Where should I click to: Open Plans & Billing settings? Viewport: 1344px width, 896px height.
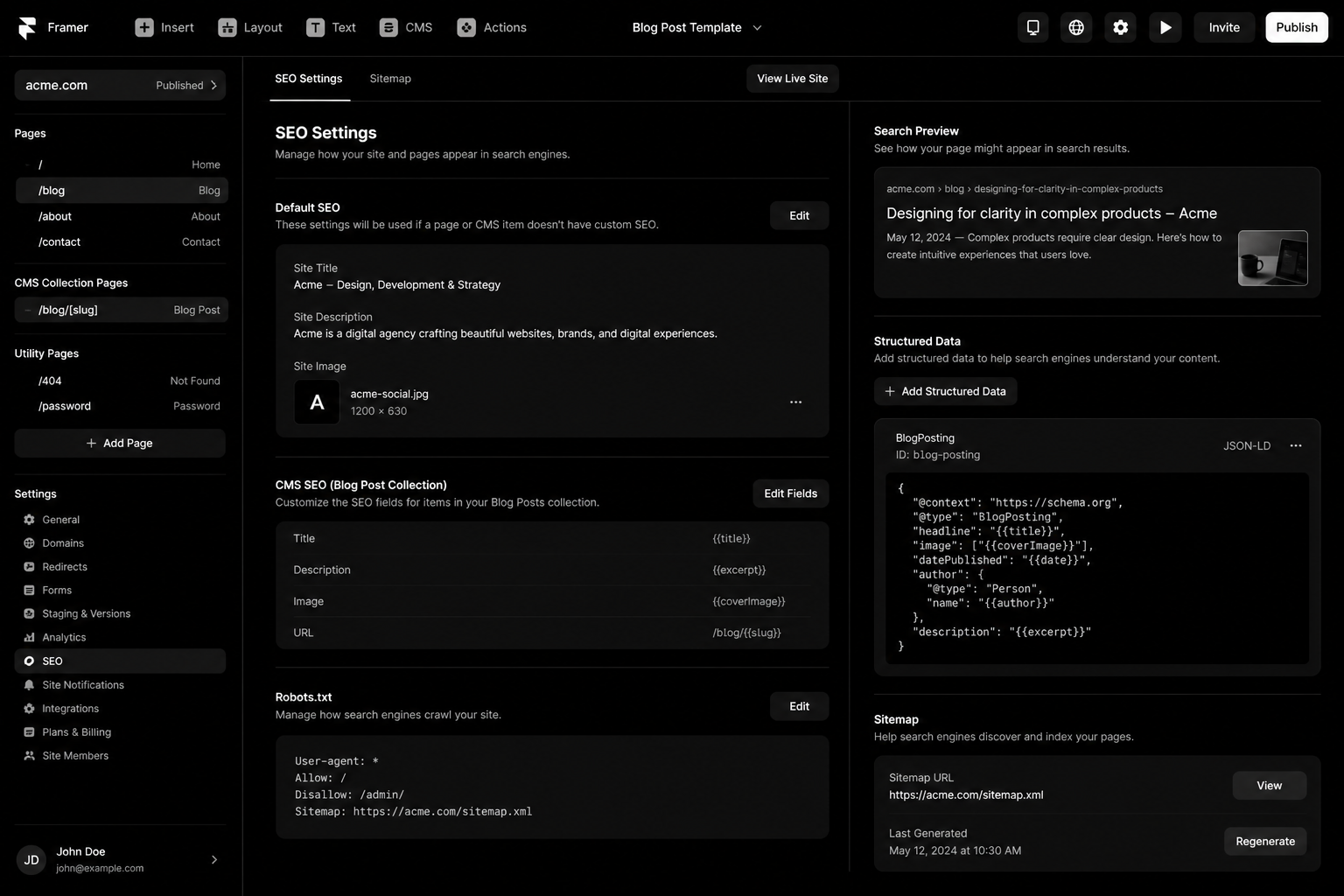[x=120, y=732]
